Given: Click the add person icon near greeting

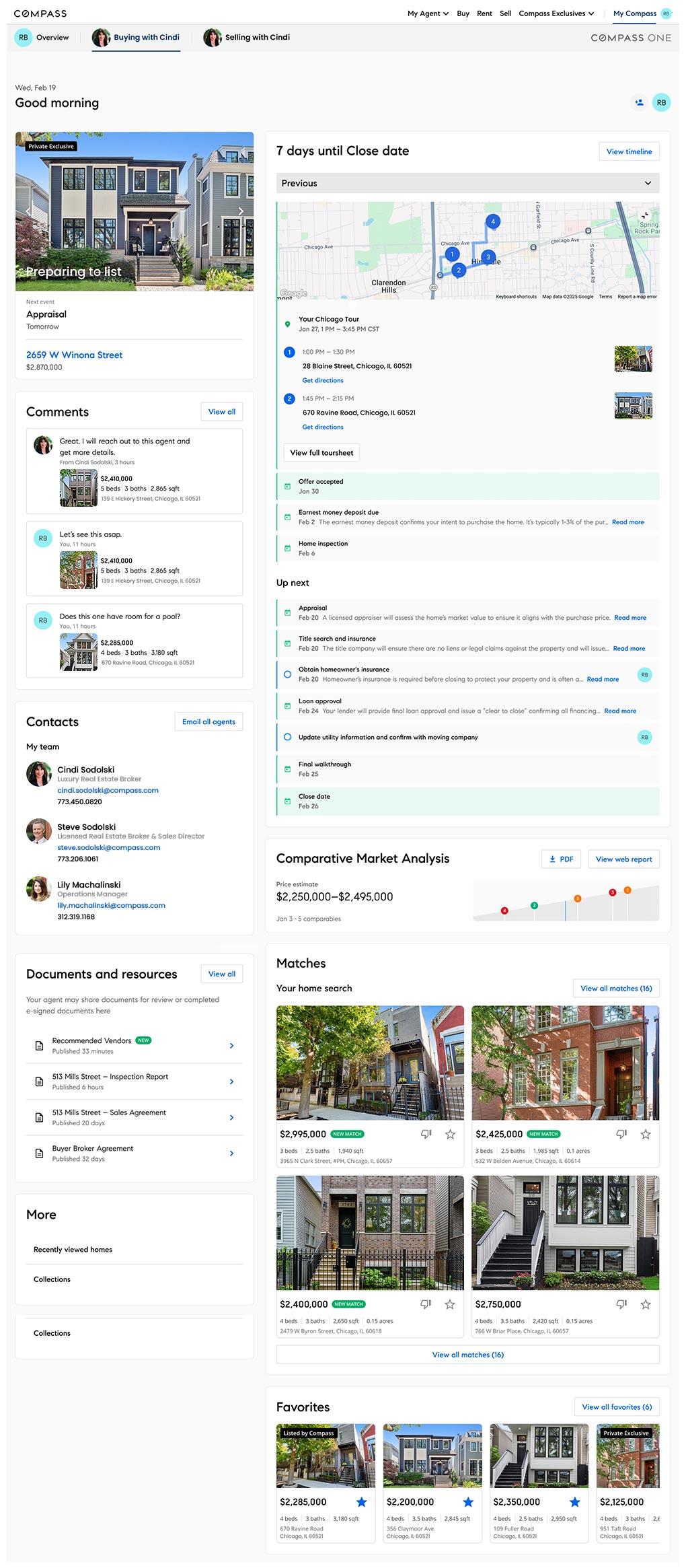Looking at the screenshot, I should pos(639,102).
